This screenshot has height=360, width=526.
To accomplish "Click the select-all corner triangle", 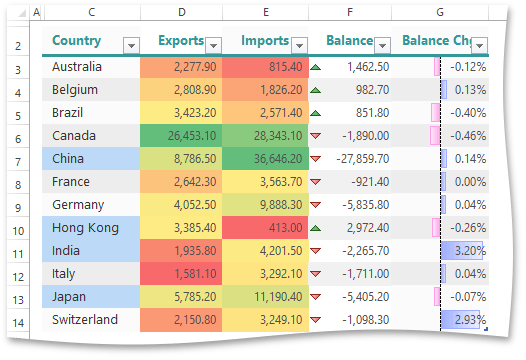I will tap(22, 13).
